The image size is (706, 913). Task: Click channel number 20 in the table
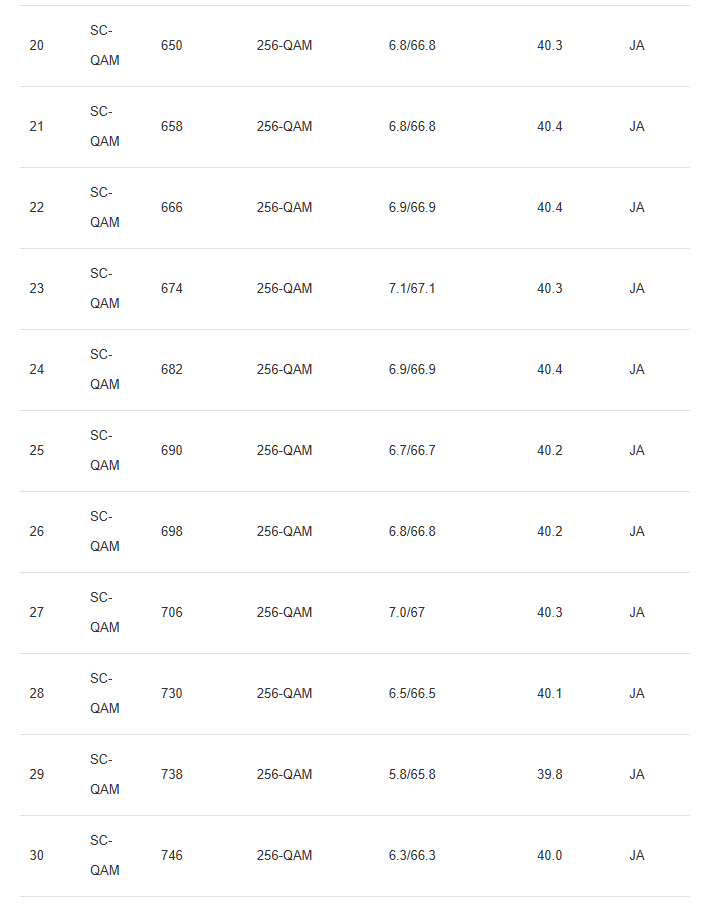(37, 46)
